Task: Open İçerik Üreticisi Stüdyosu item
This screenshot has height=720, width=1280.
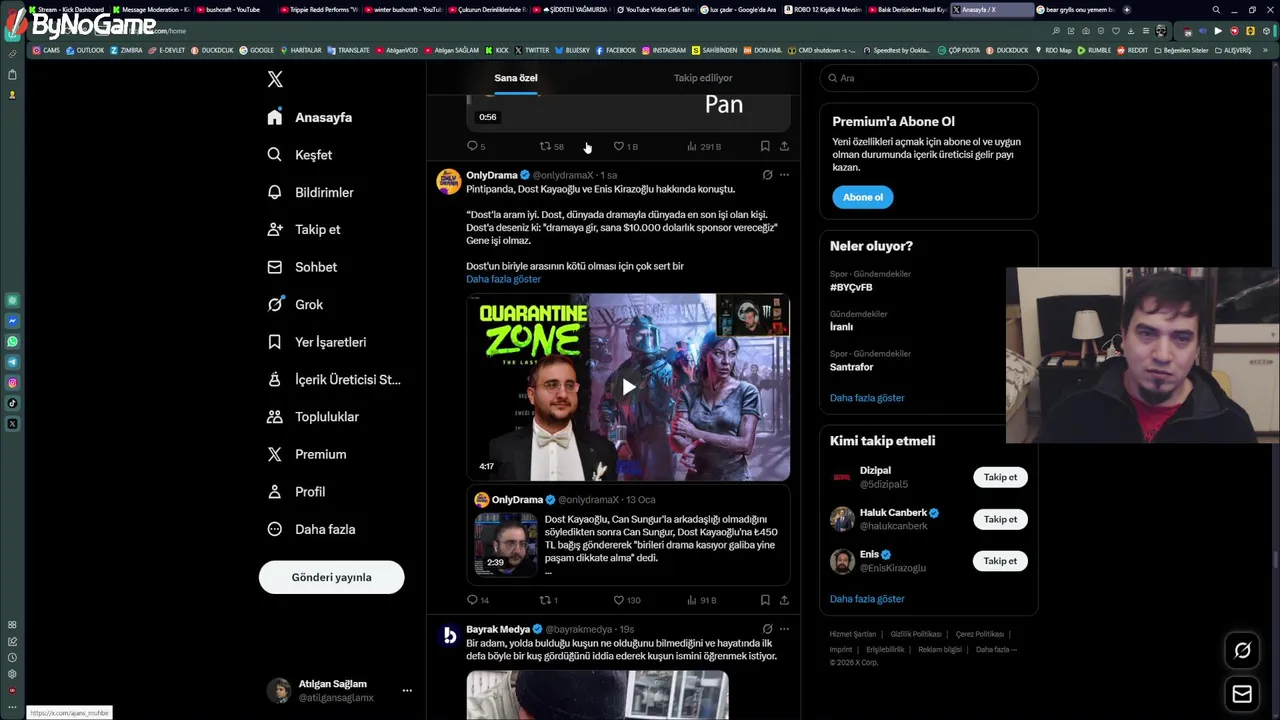Action: (334, 379)
